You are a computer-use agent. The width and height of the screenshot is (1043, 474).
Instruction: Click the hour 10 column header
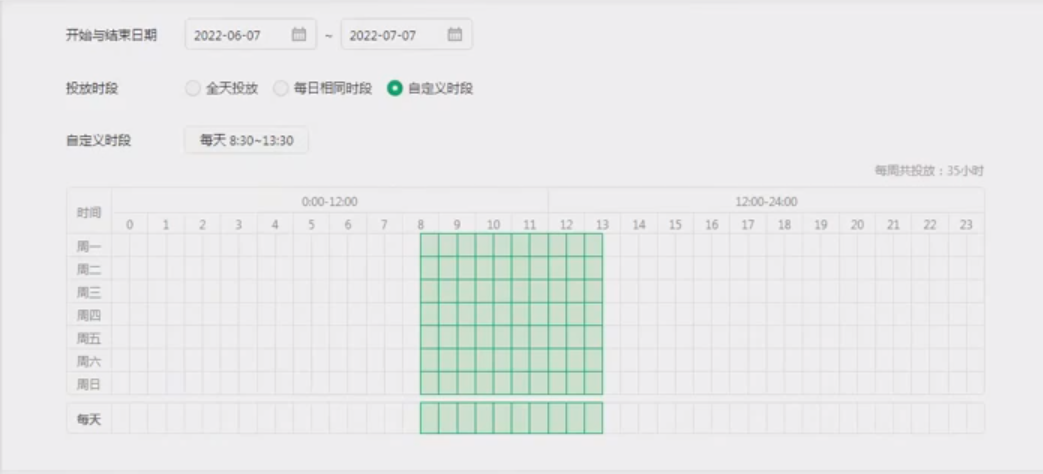494,225
